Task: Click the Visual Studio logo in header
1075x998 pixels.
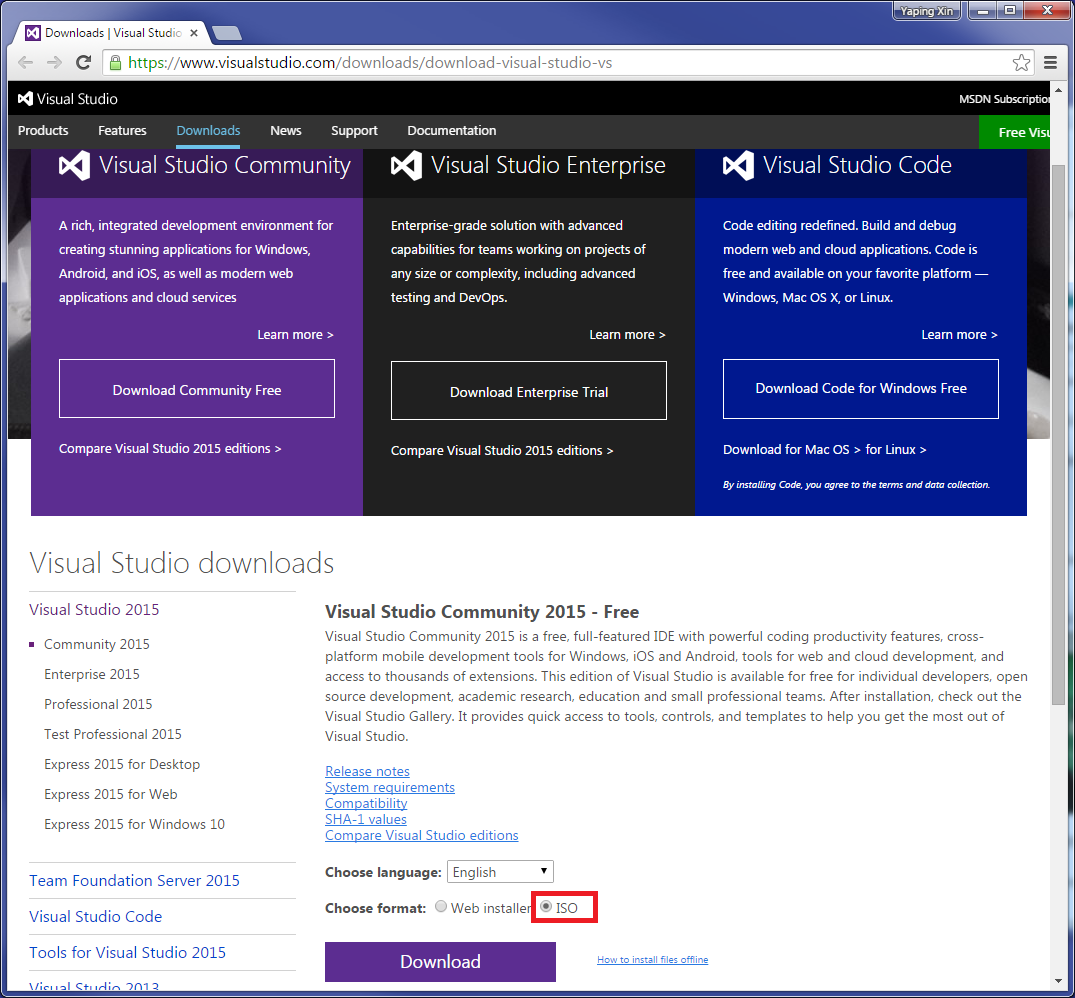Action: click(x=68, y=99)
